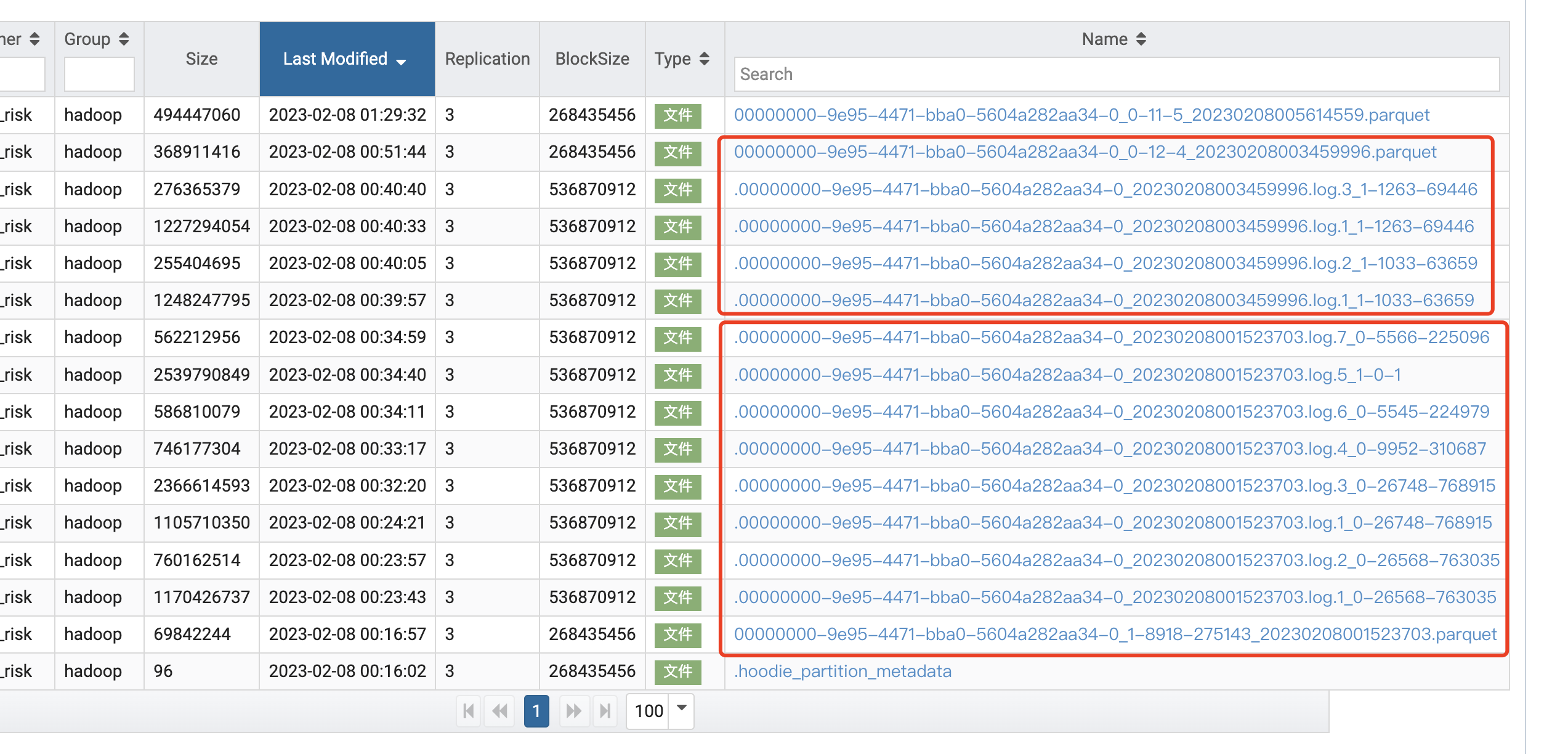Viewport: 1568px width, 754px height.
Task: Go to last page of pagination
Action: point(605,711)
